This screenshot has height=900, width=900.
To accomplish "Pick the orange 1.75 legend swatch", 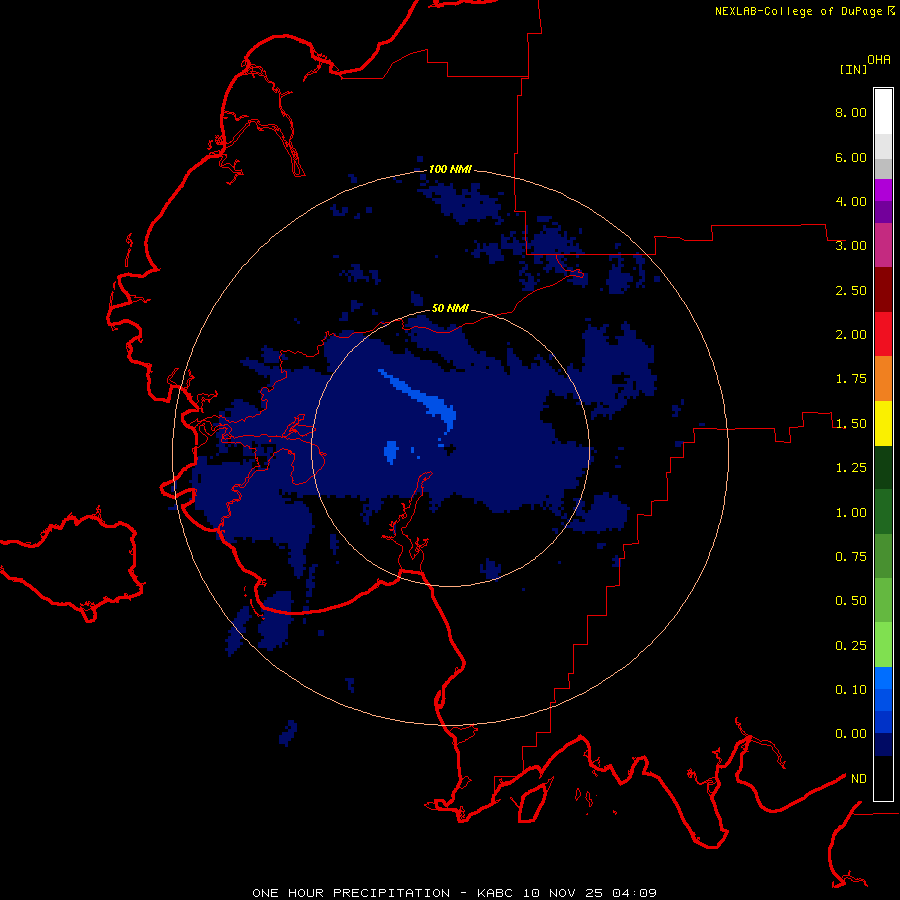I will (x=883, y=379).
